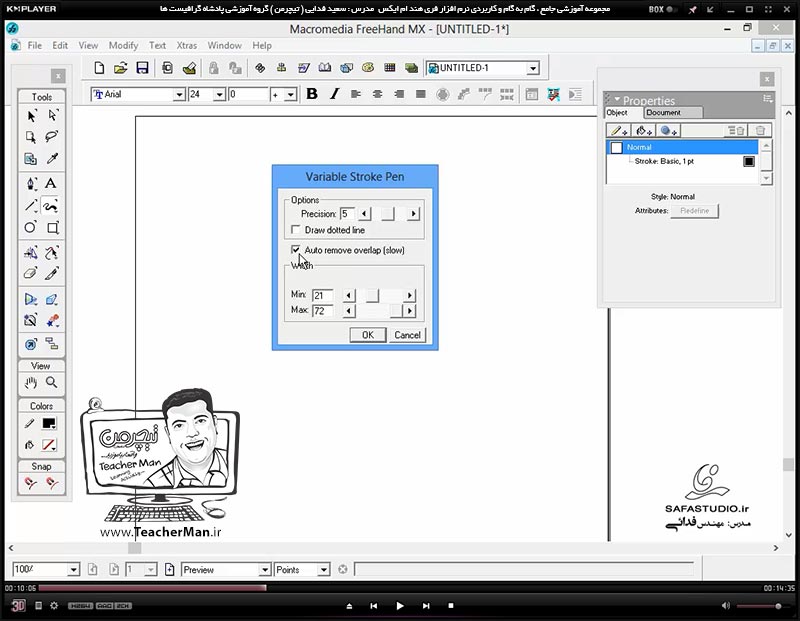The width and height of the screenshot is (800, 621).
Task: Expand the UNTITLED-1 document dropdown
Action: coord(533,68)
